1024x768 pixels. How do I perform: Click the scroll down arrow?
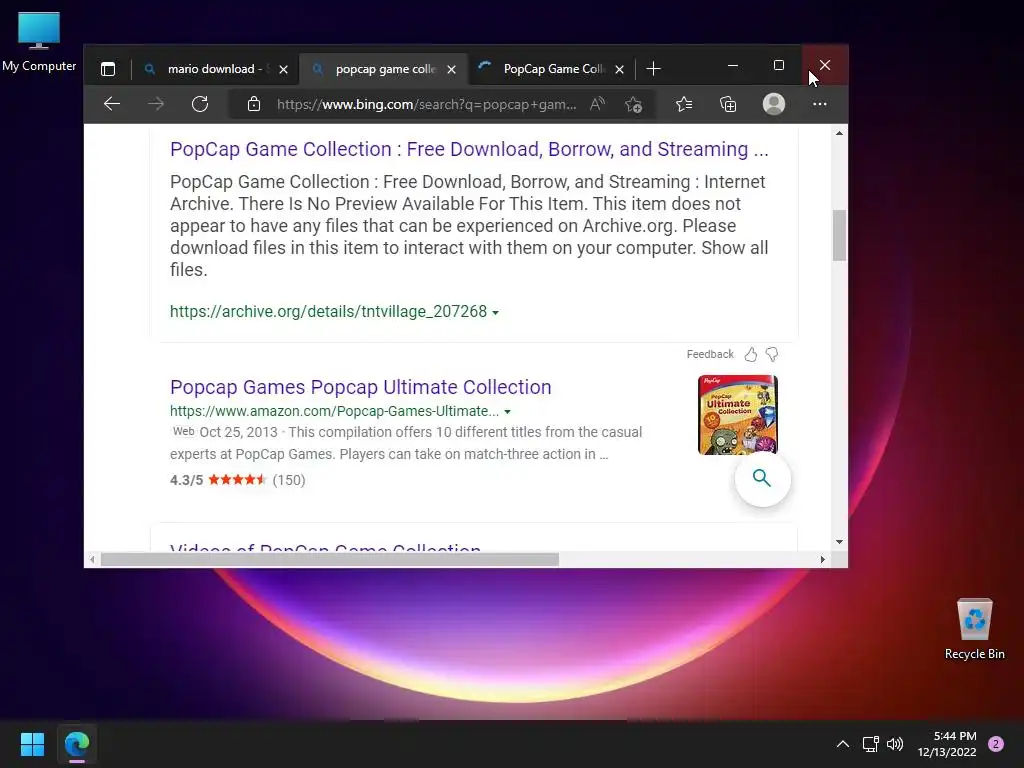(x=839, y=542)
